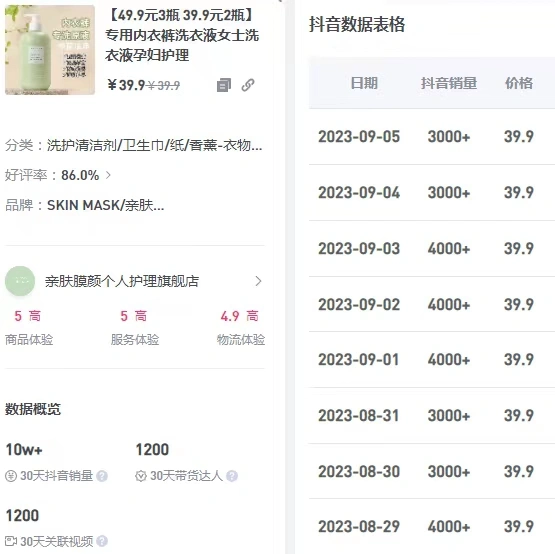This screenshot has height=554, width=555.
Task: Click the green shop avatar icon
Action: pyautogui.click(x=20, y=281)
